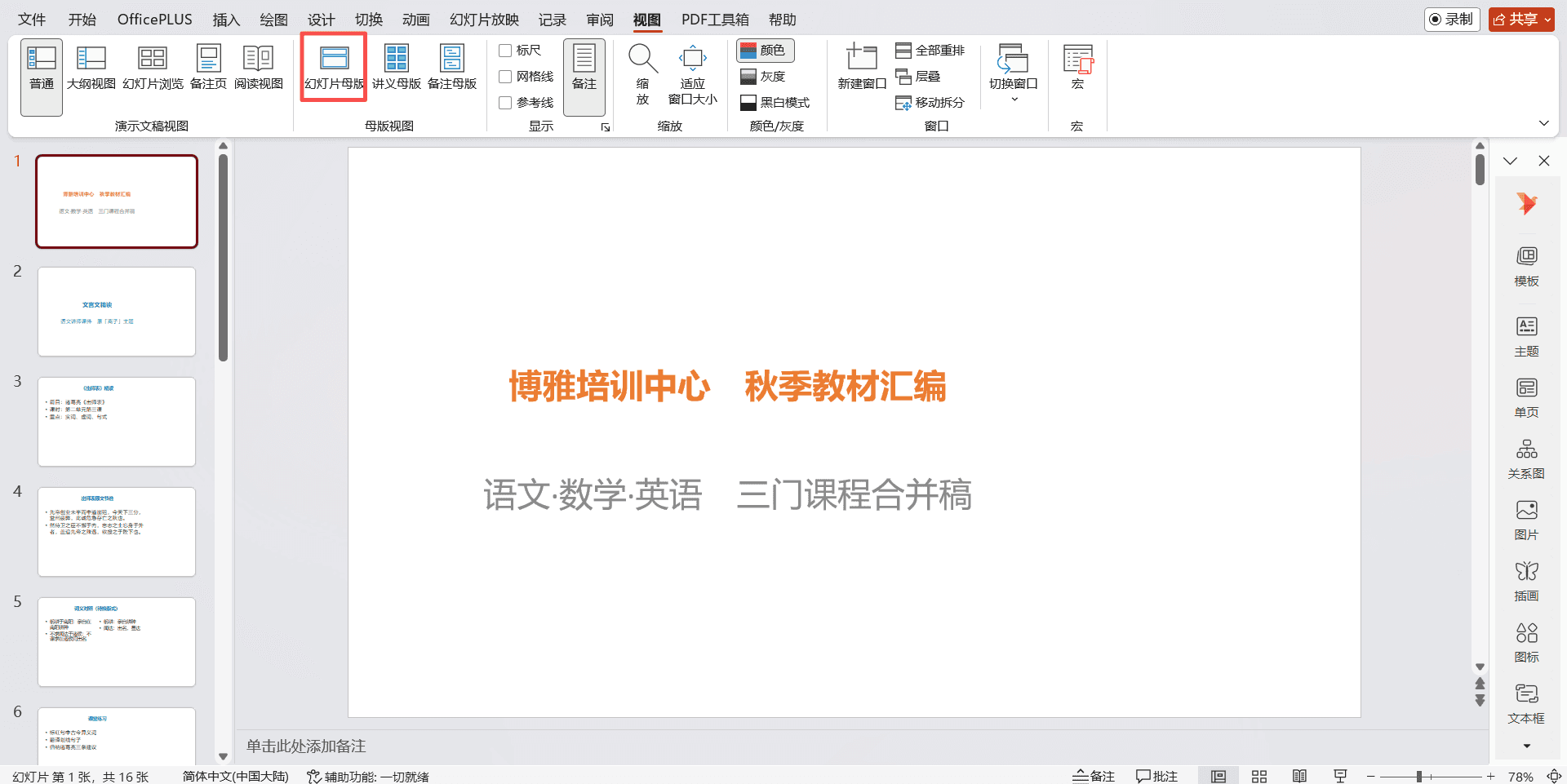Open Icons (图标) in side pane
Viewport: 1567px width, 784px height.
(1526, 643)
